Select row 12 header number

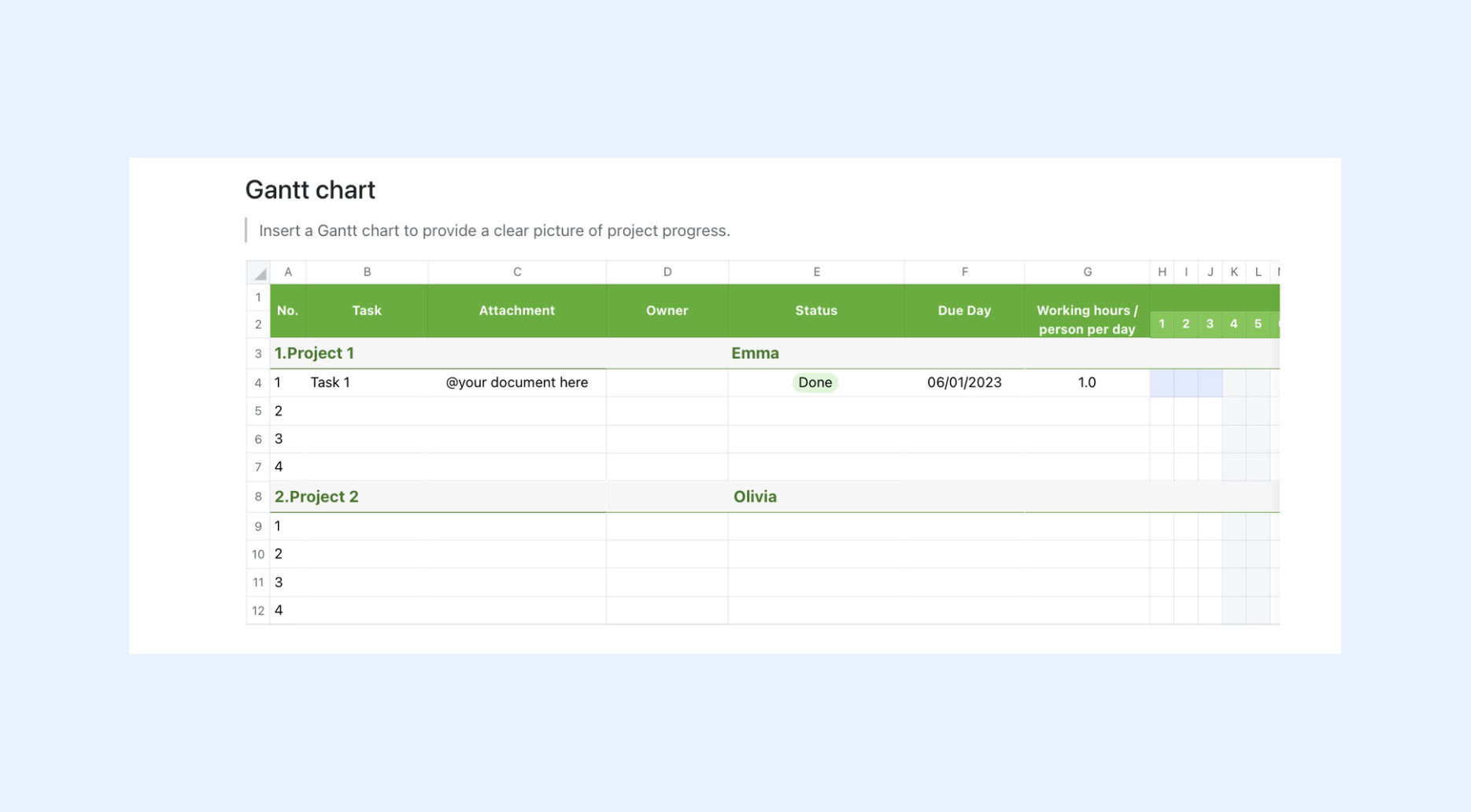pos(258,611)
